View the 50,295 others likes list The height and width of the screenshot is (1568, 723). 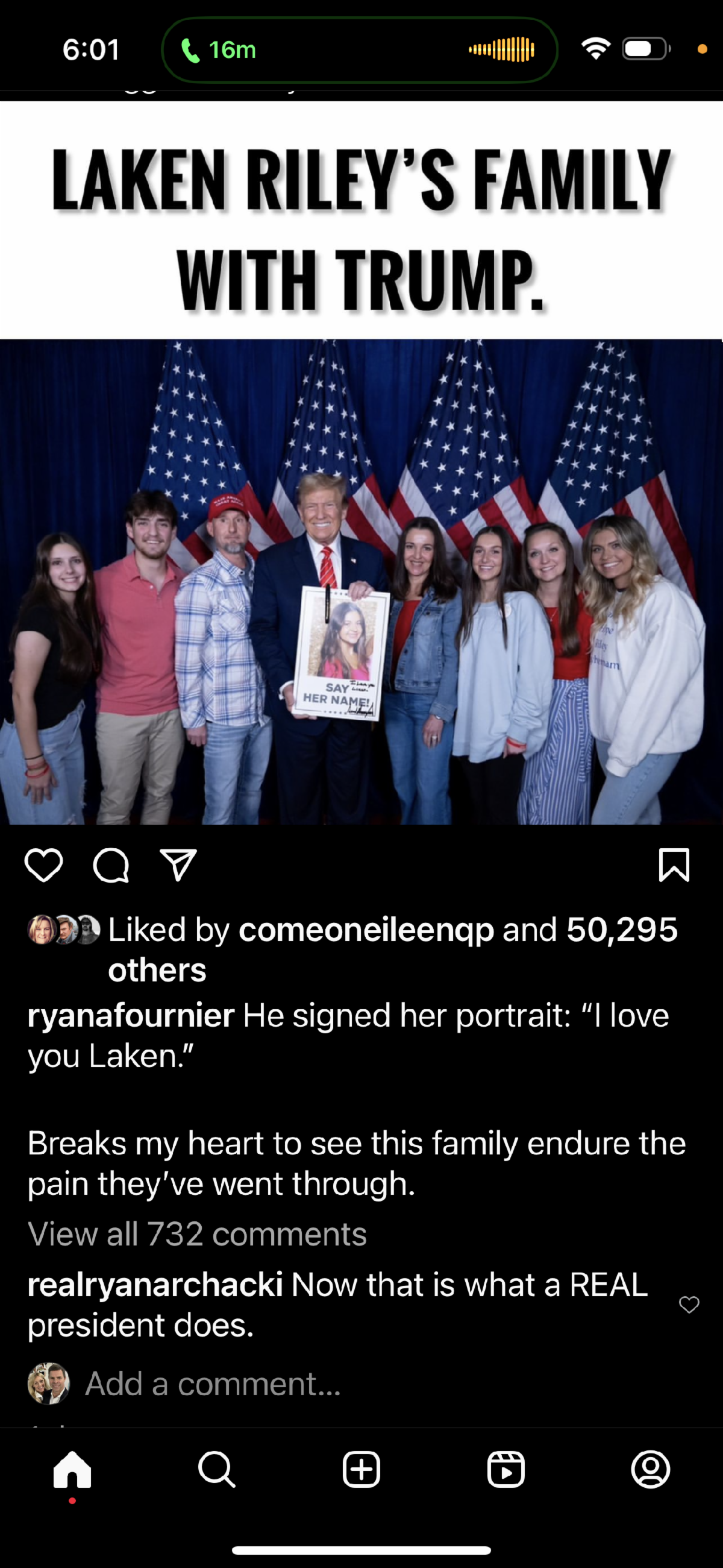(x=393, y=949)
